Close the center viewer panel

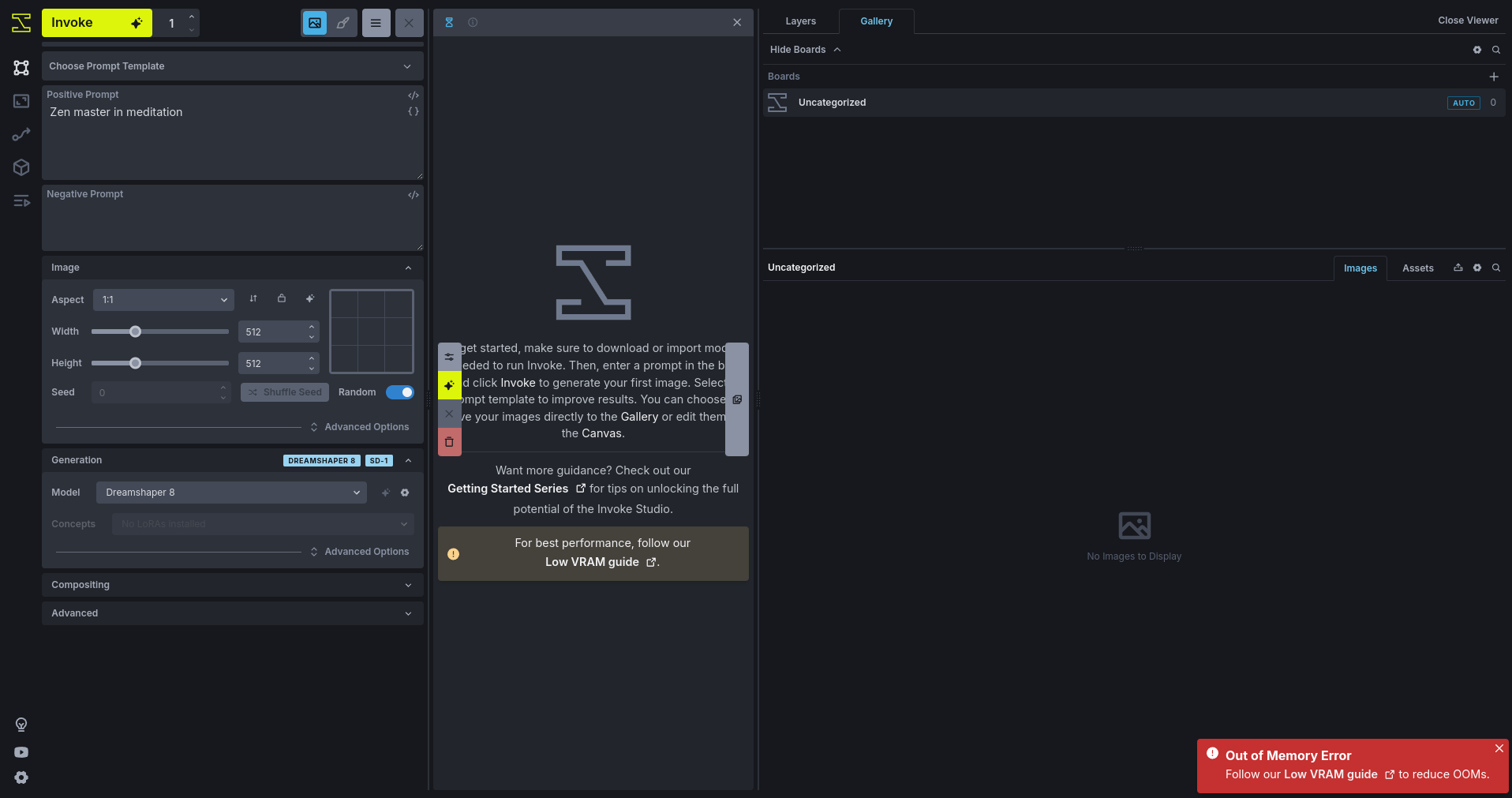[737, 22]
